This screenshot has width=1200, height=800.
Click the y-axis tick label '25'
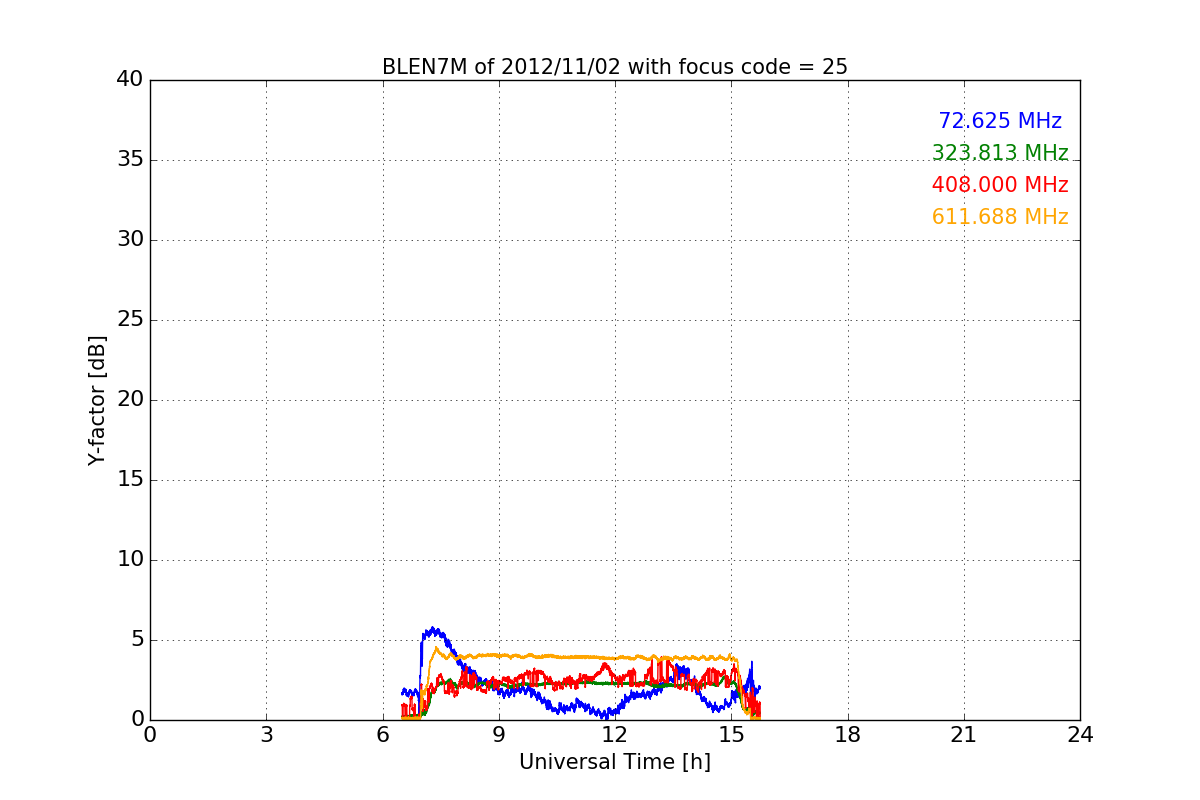130,320
